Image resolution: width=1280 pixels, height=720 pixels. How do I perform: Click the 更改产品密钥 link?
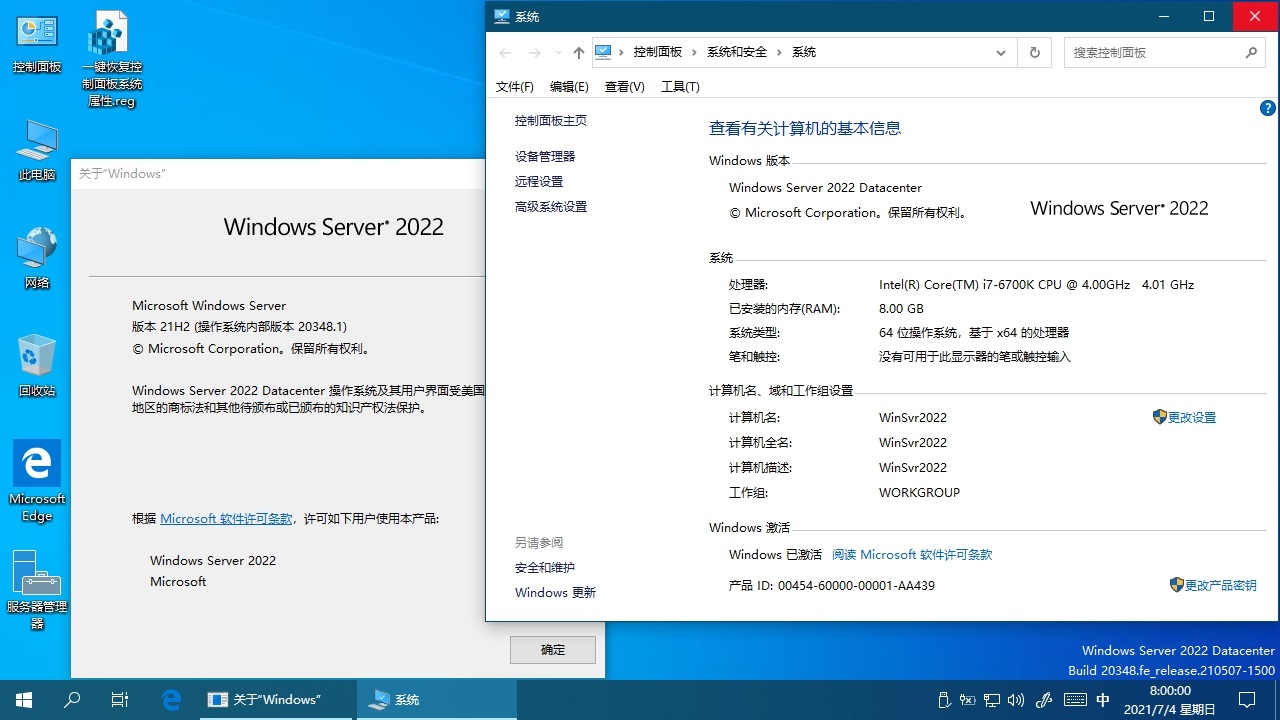pyautogui.click(x=1220, y=585)
